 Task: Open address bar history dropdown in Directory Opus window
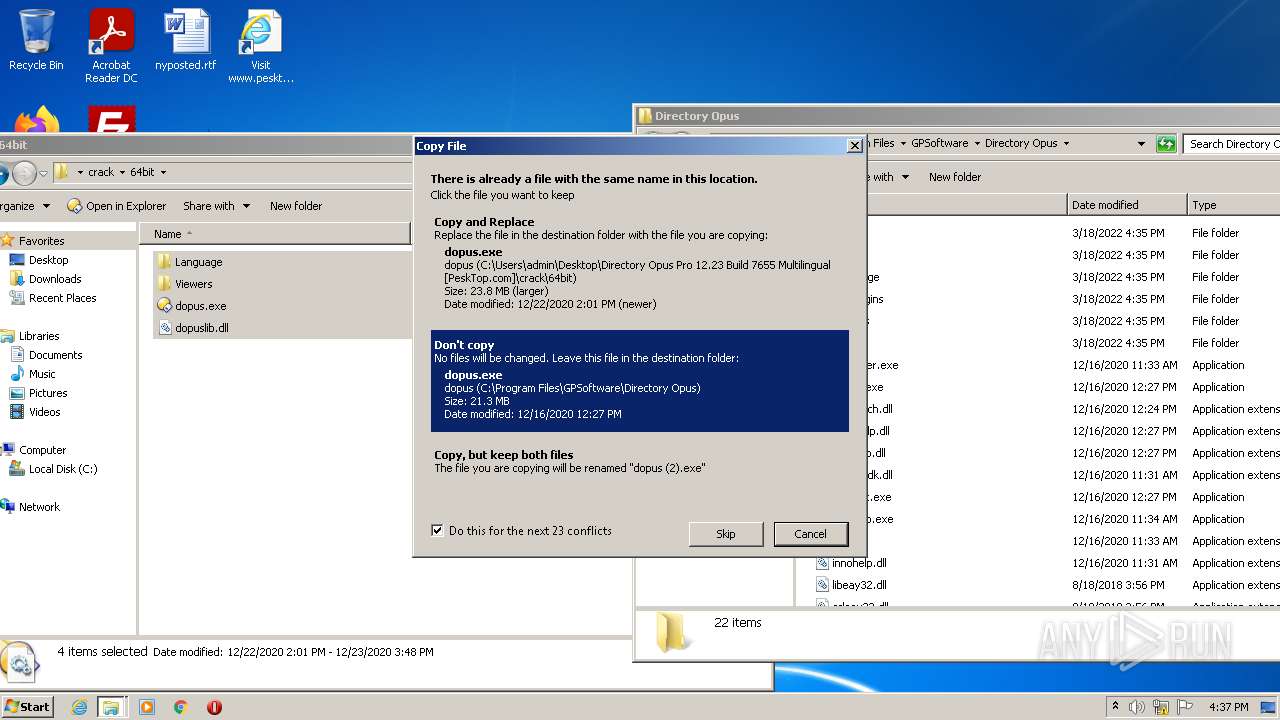tap(1141, 144)
